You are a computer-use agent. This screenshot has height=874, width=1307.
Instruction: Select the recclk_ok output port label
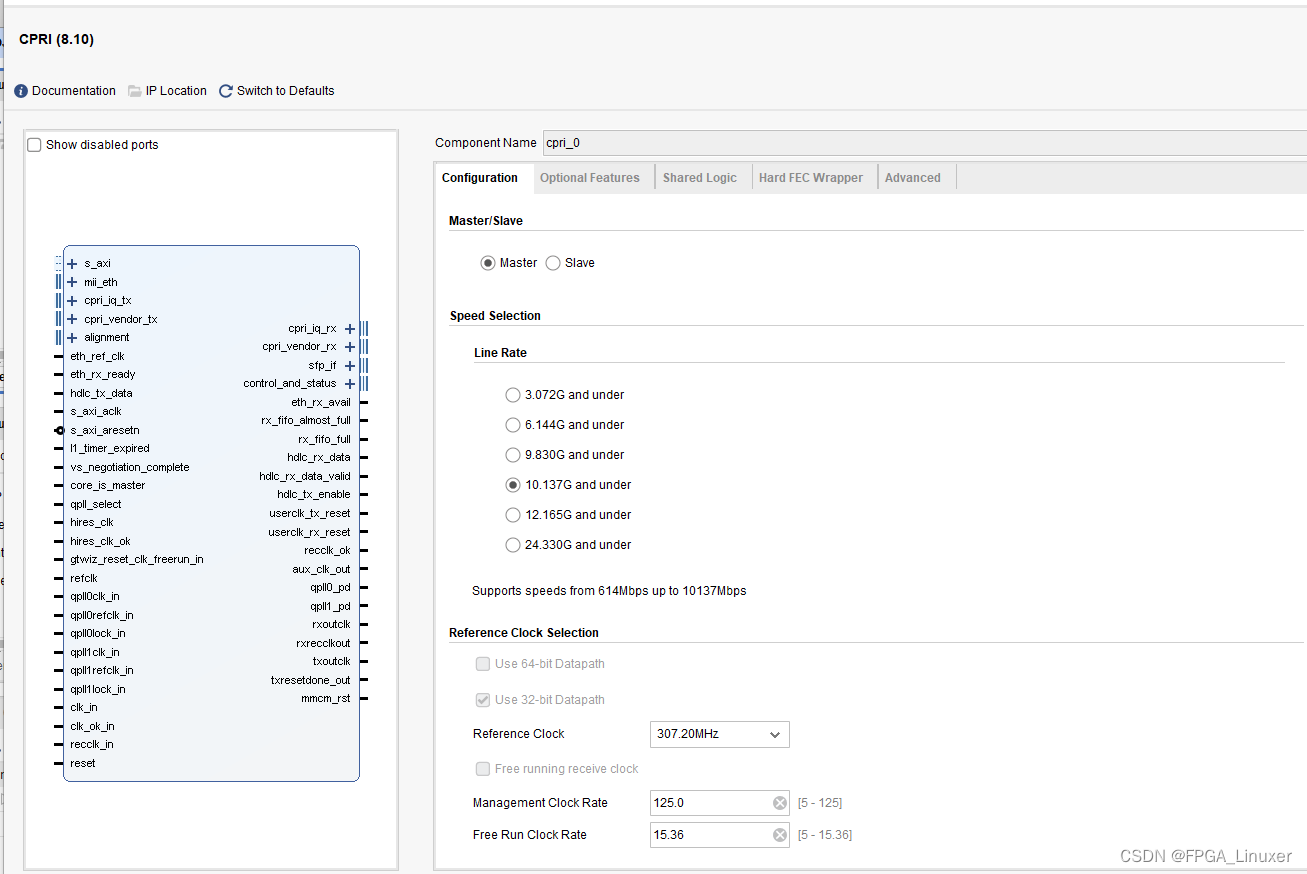(328, 551)
